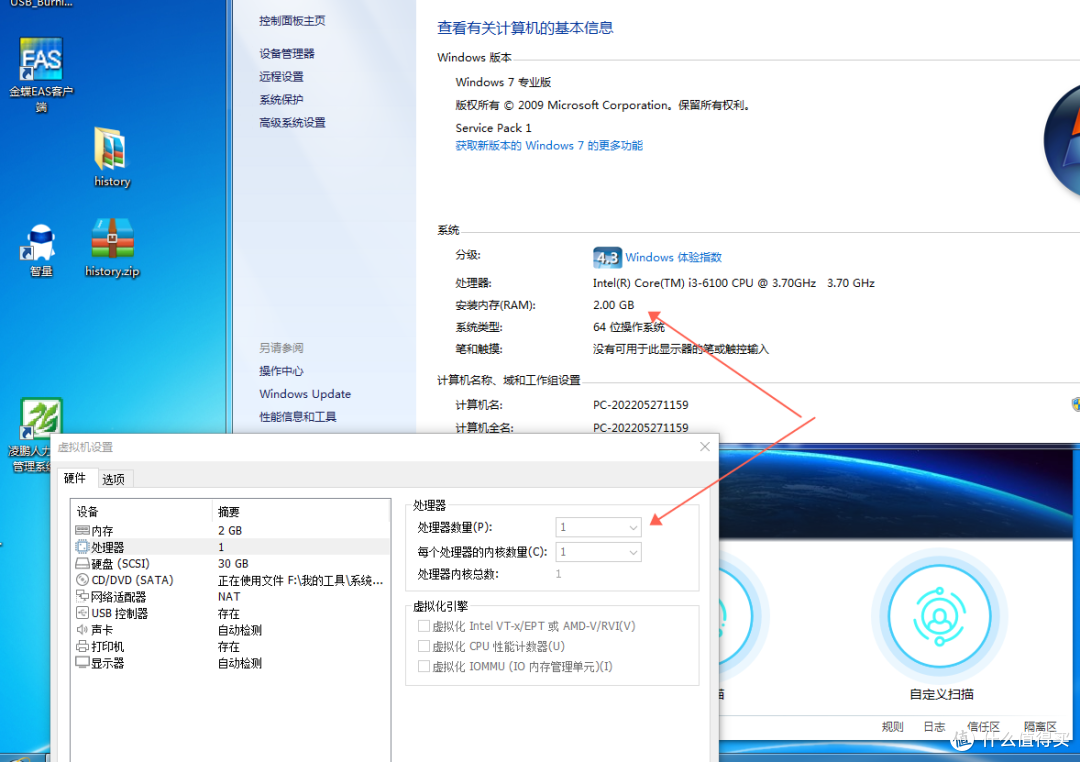Click the 30 GB disk summary value
Image resolution: width=1080 pixels, height=762 pixels.
coord(233,564)
